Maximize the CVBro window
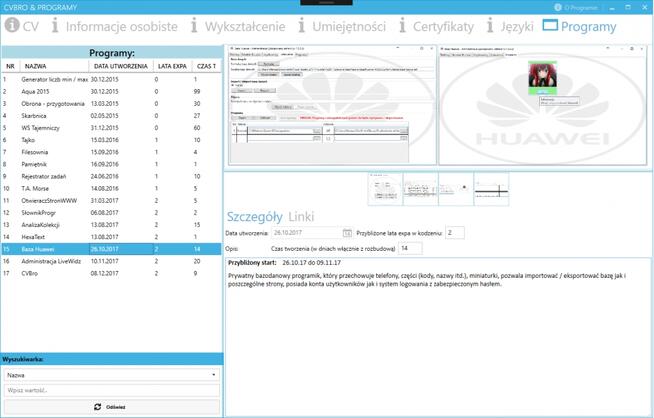Viewport: 654px width, 418px height. (x=628, y=8)
